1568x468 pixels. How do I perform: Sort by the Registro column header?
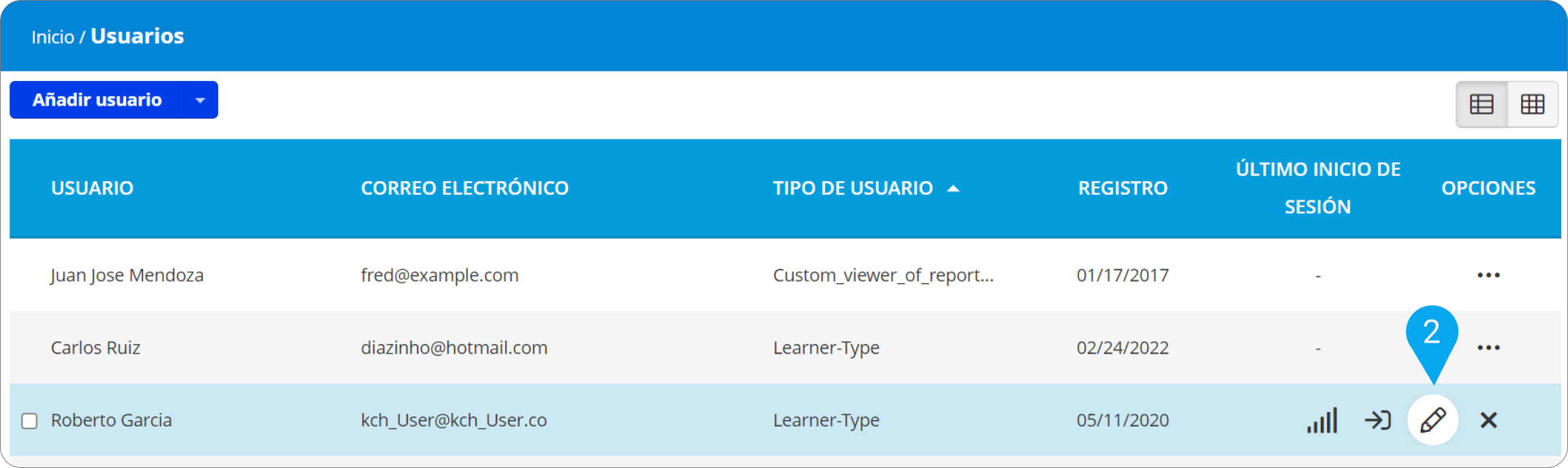tap(1123, 188)
